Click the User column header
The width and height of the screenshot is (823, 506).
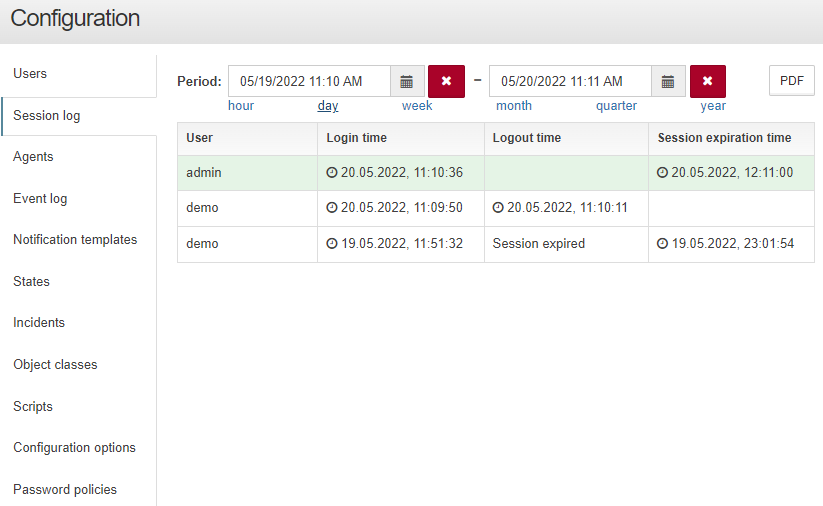tap(247, 138)
